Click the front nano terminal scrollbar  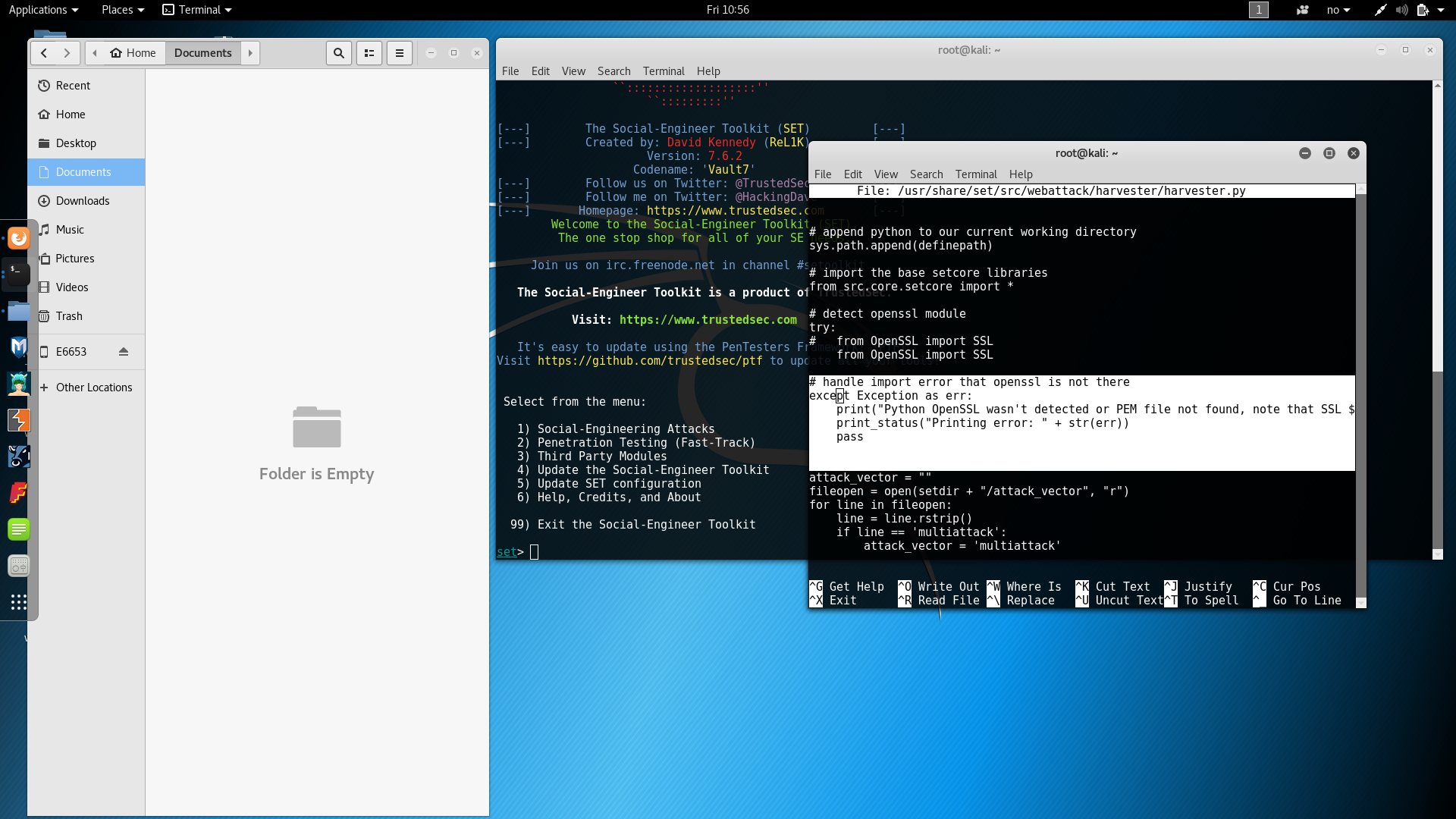[x=1360, y=395]
